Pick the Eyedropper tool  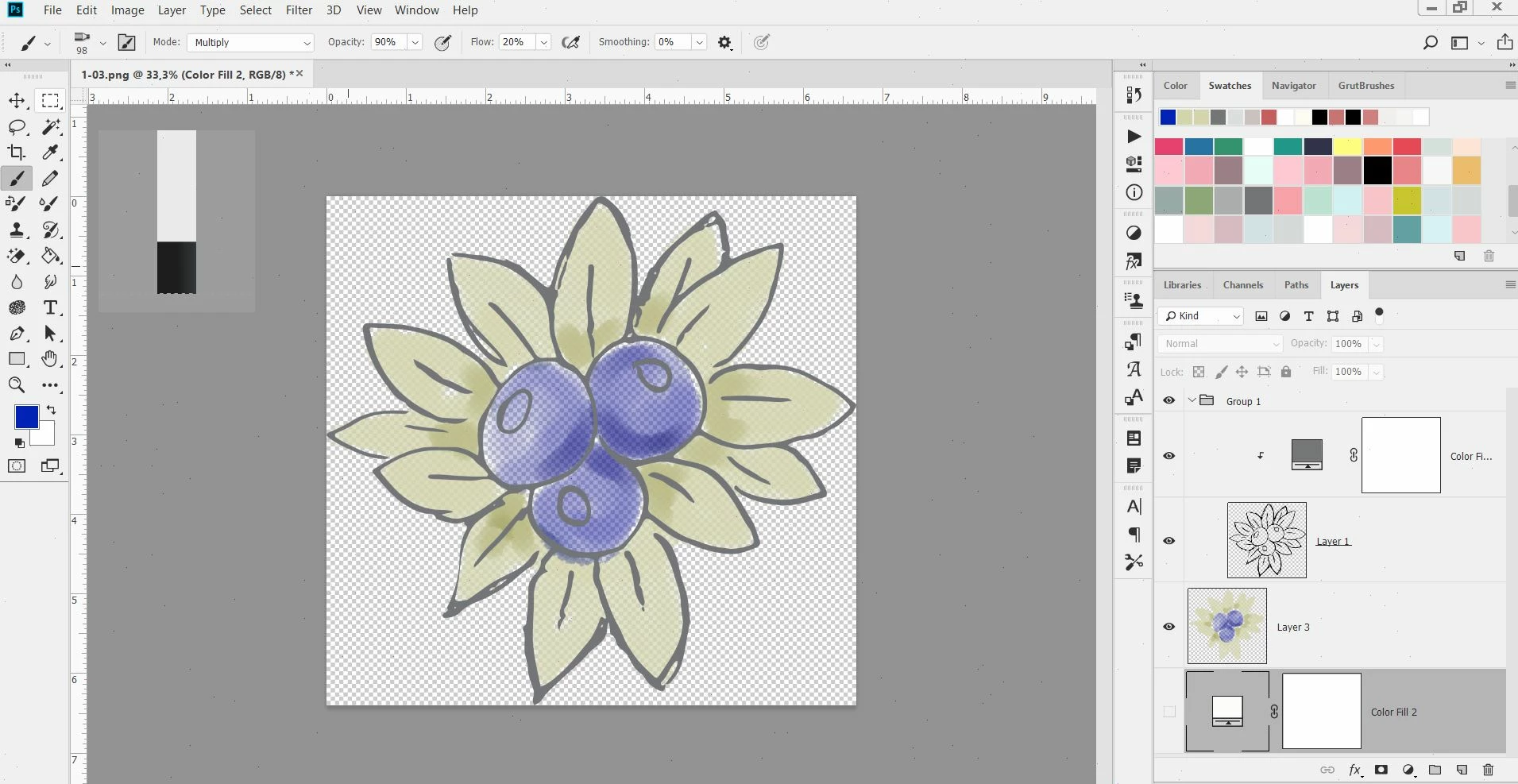pyautogui.click(x=50, y=153)
